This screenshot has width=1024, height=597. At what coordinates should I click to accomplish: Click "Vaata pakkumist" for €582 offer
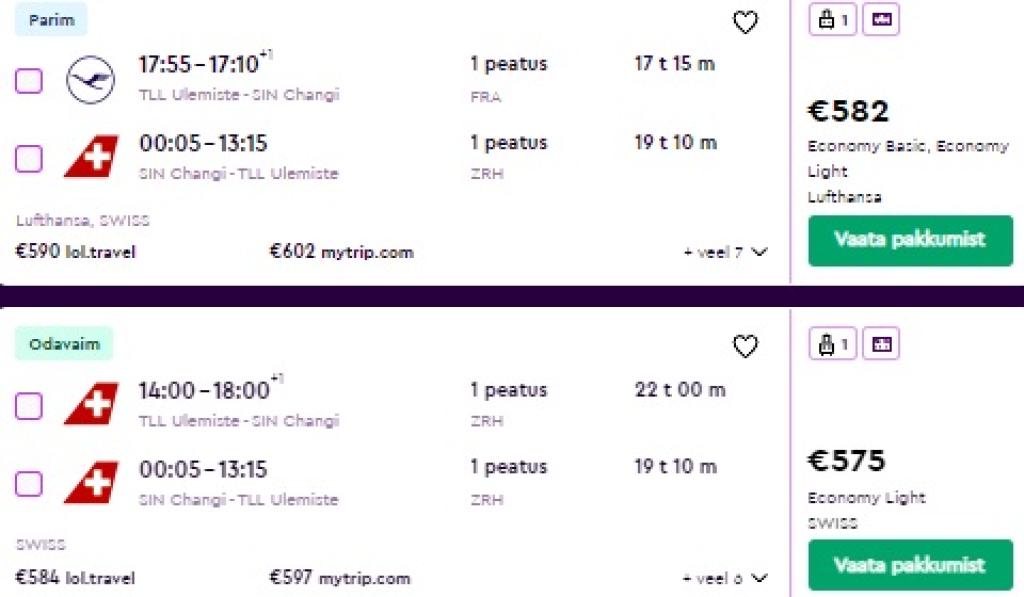910,240
